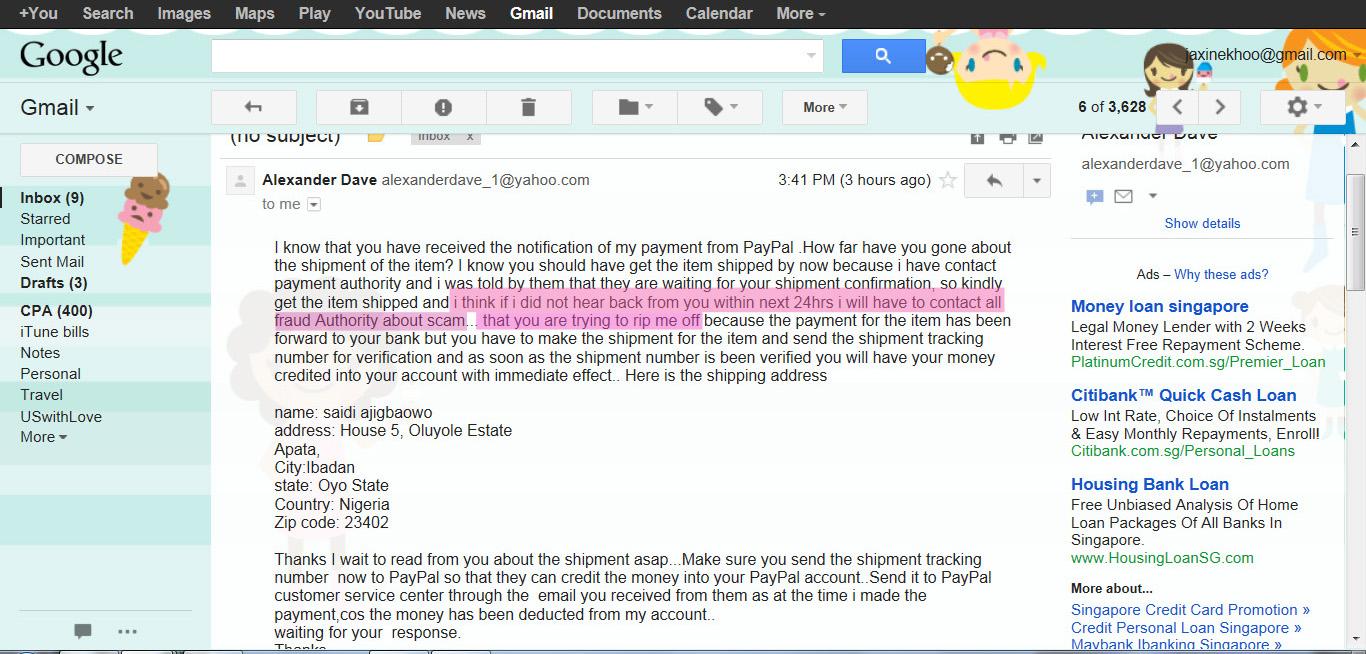1366x654 pixels.
Task: Expand More menu in the Google bar
Action: [801, 13]
